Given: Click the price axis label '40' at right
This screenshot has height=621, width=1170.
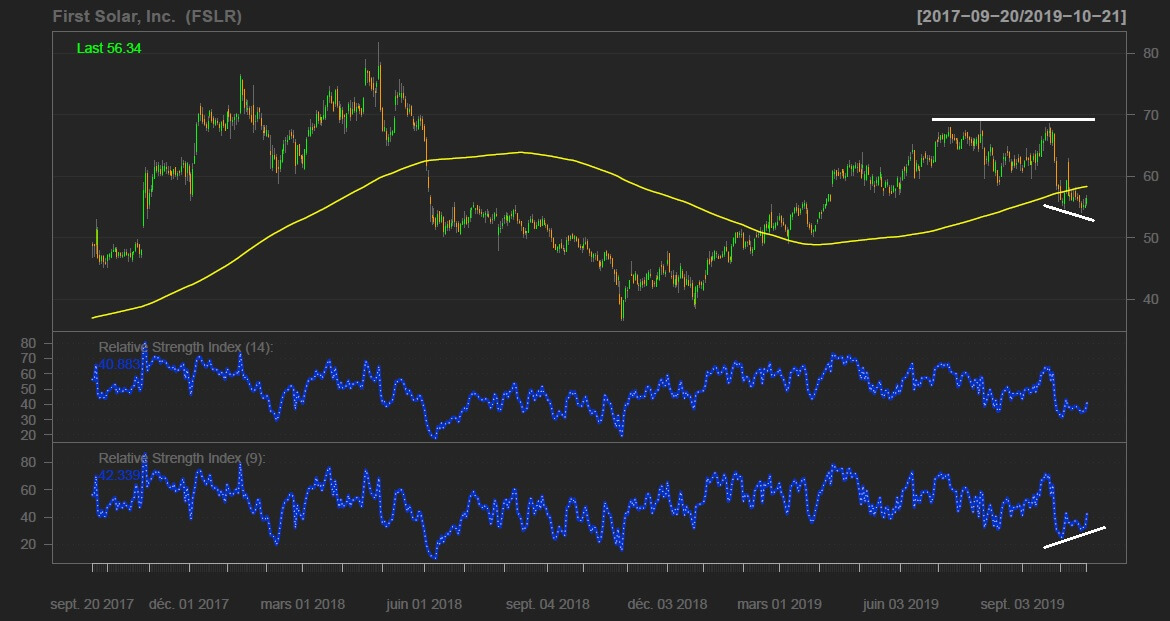Looking at the screenshot, I should tap(1151, 299).
